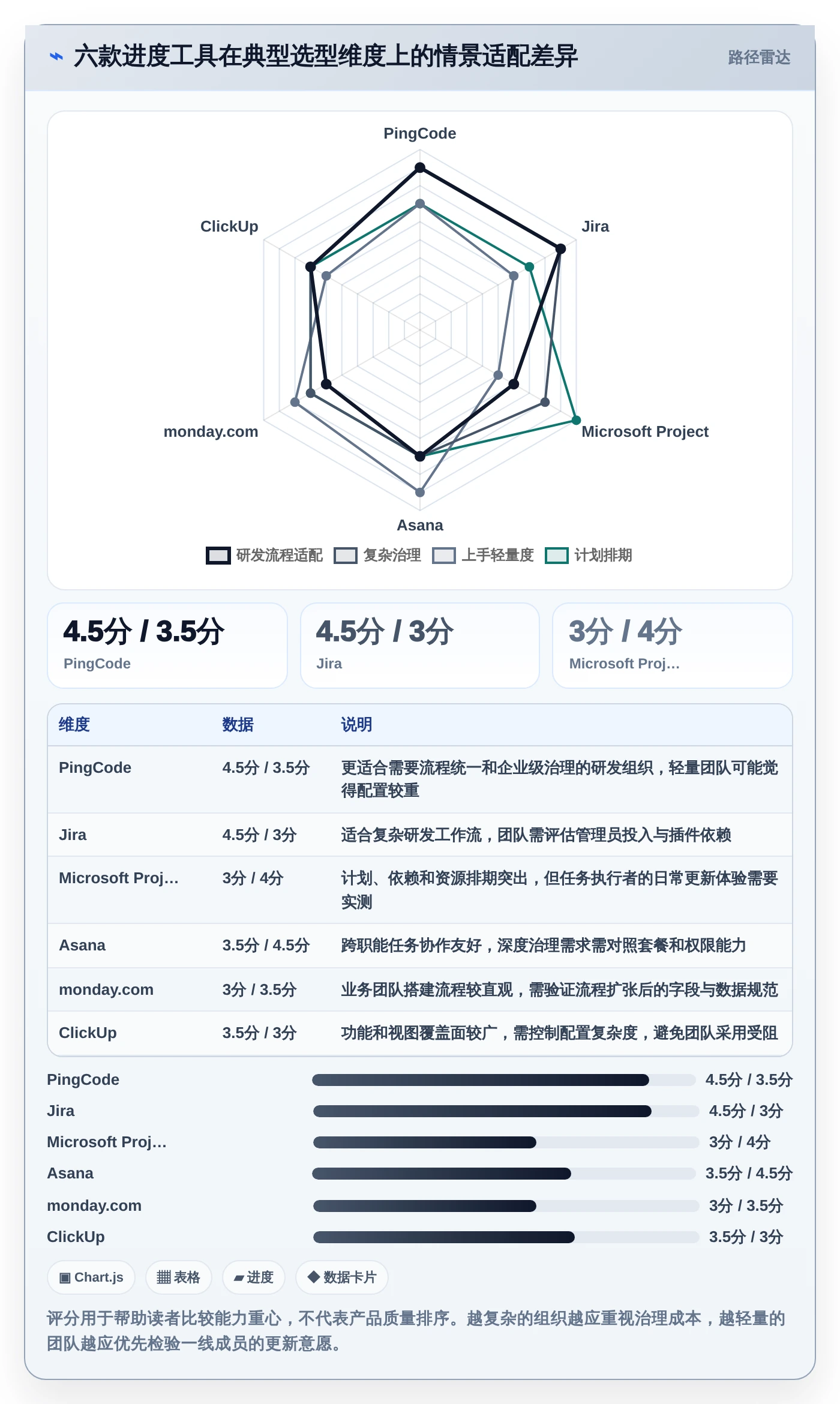Toggle the 计划排期 legend dataset
Viewport: 840px width, 1404px height.
point(589,556)
